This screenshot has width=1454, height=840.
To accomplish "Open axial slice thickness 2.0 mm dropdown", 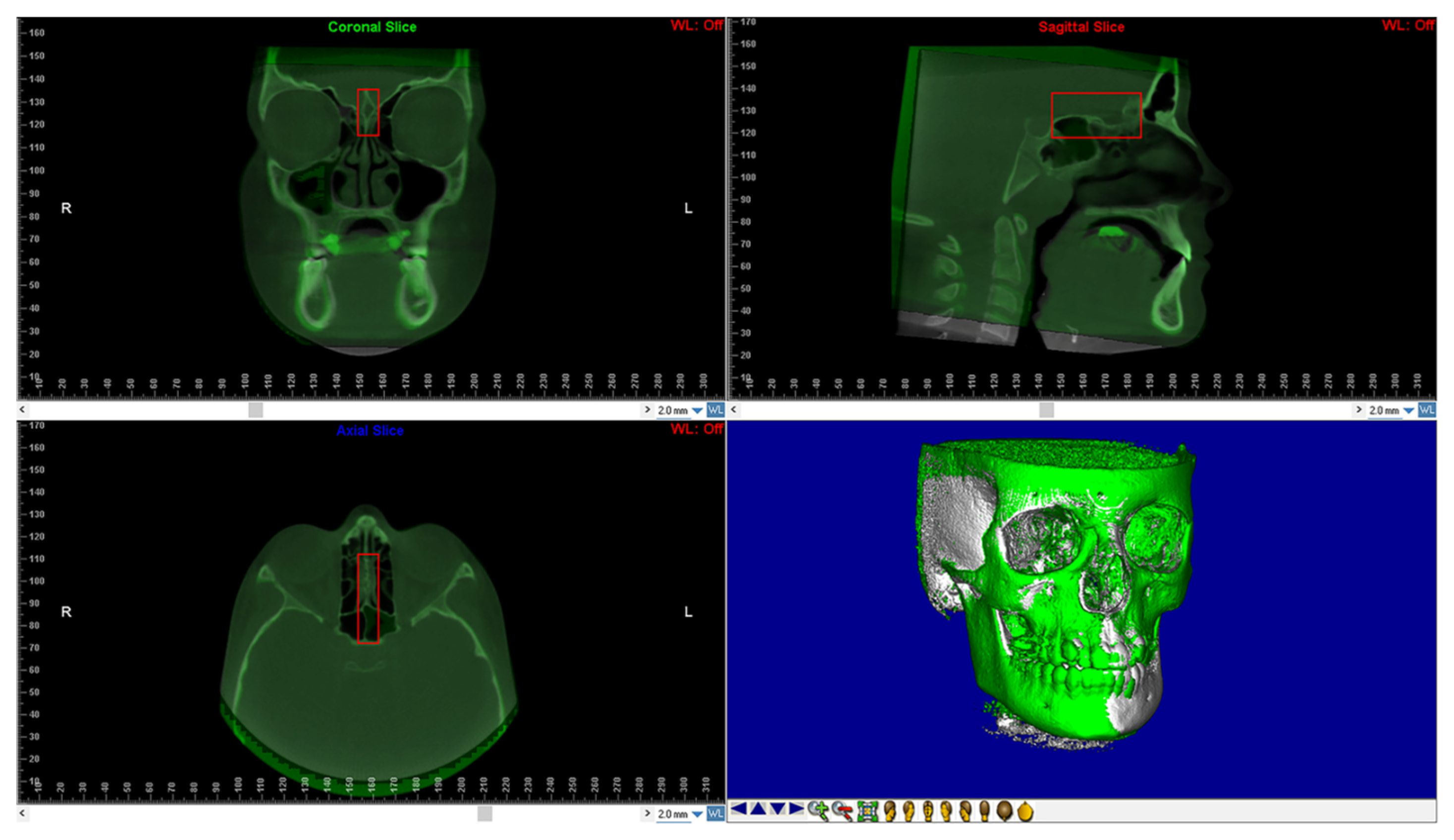I will click(x=697, y=814).
